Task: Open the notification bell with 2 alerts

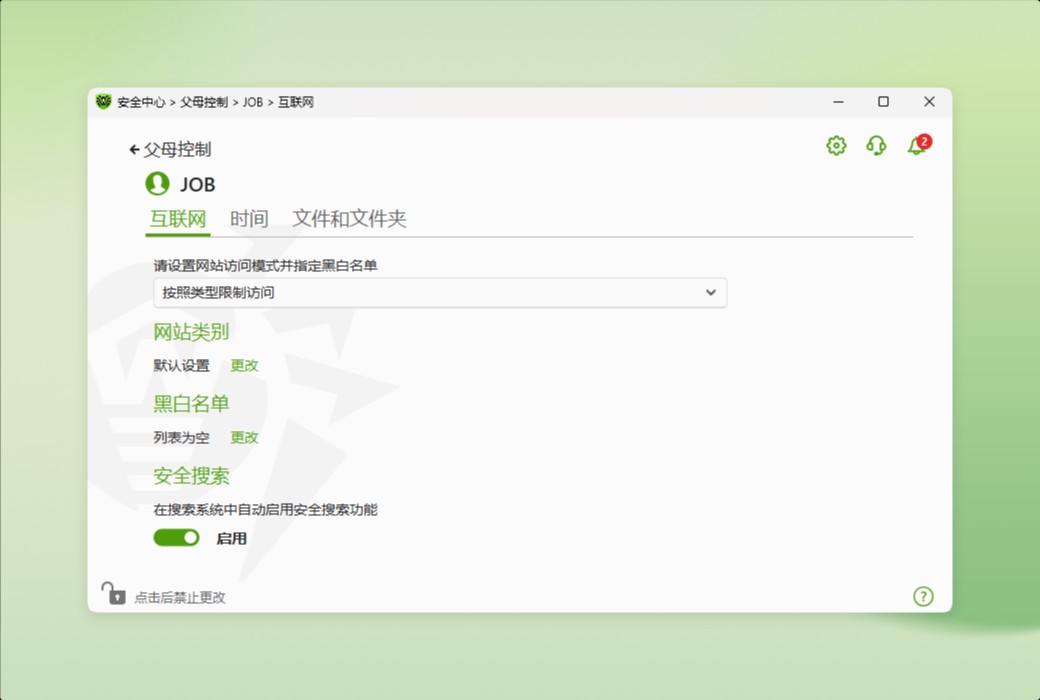Action: click(x=915, y=146)
